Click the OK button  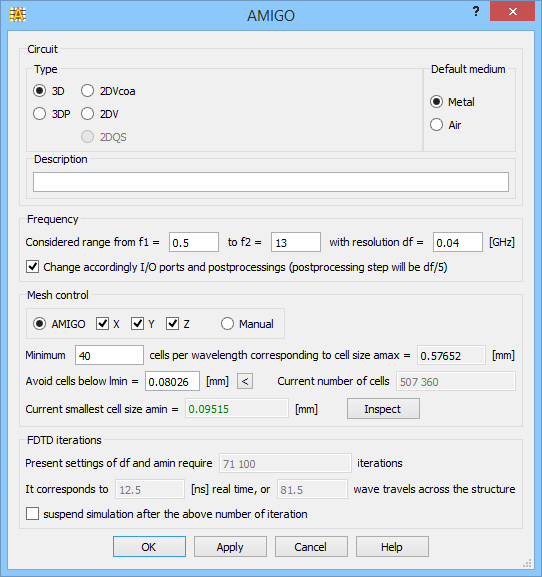[x=149, y=547]
